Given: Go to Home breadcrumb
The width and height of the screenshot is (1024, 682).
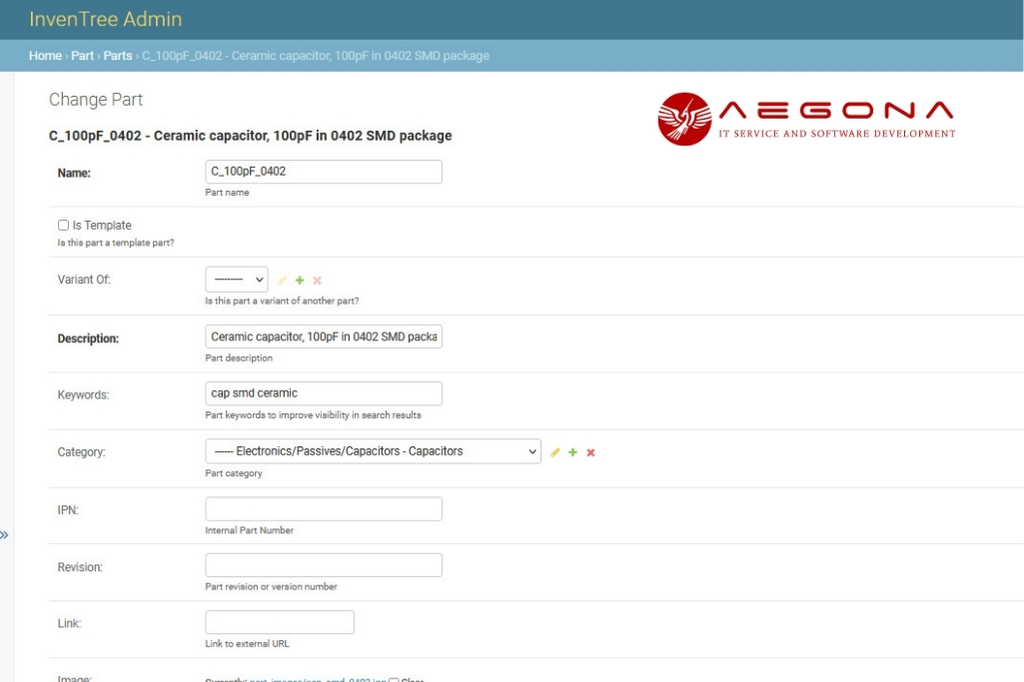Looking at the screenshot, I should point(45,56).
